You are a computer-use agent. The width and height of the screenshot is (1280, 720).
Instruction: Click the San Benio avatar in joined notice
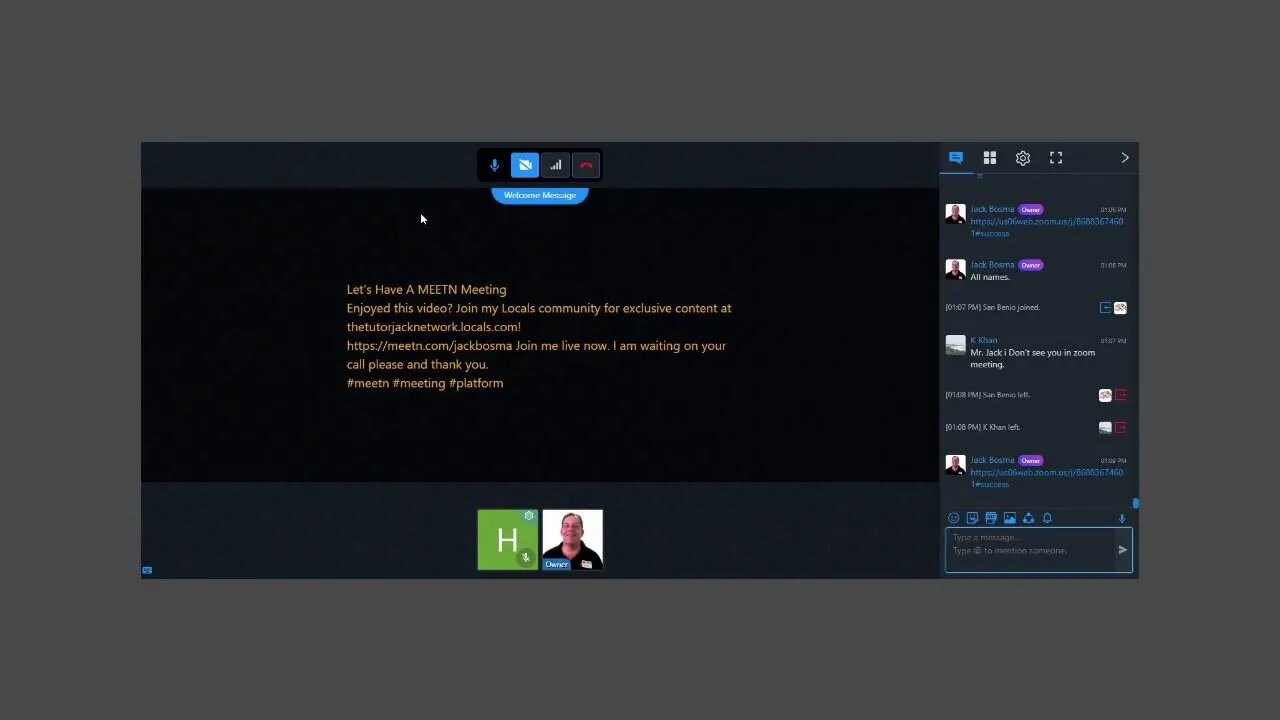1120,308
